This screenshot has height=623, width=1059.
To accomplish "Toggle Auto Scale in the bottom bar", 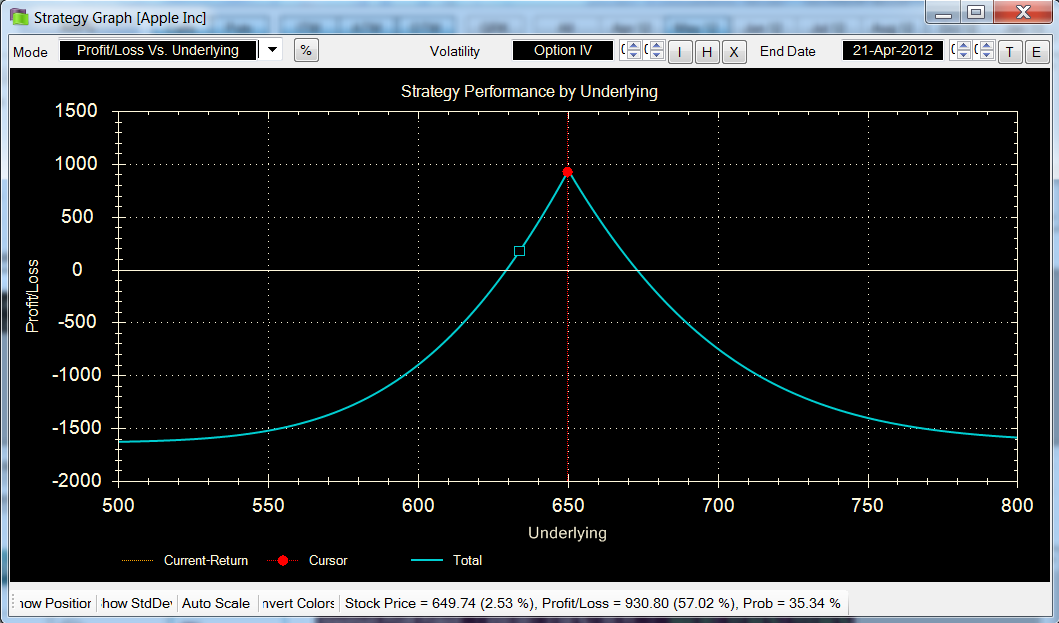I will [216, 603].
